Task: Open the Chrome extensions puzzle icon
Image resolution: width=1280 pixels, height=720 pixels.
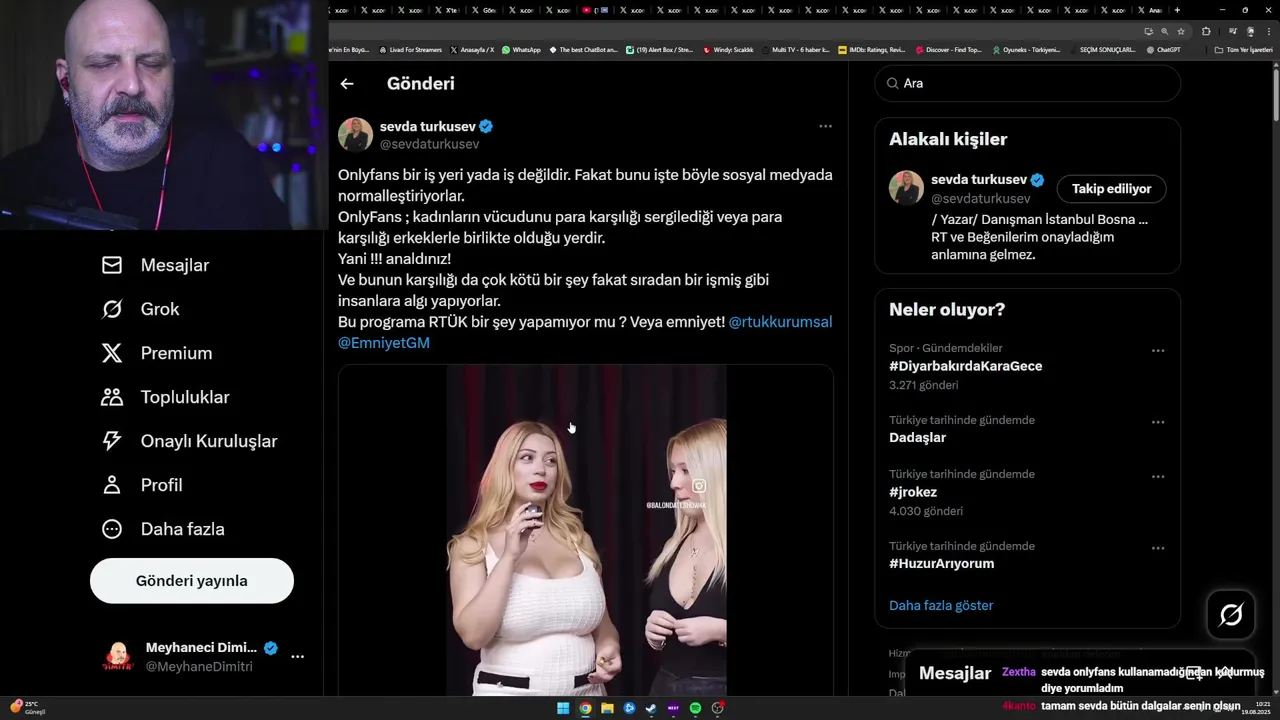Action: pos(1206,31)
